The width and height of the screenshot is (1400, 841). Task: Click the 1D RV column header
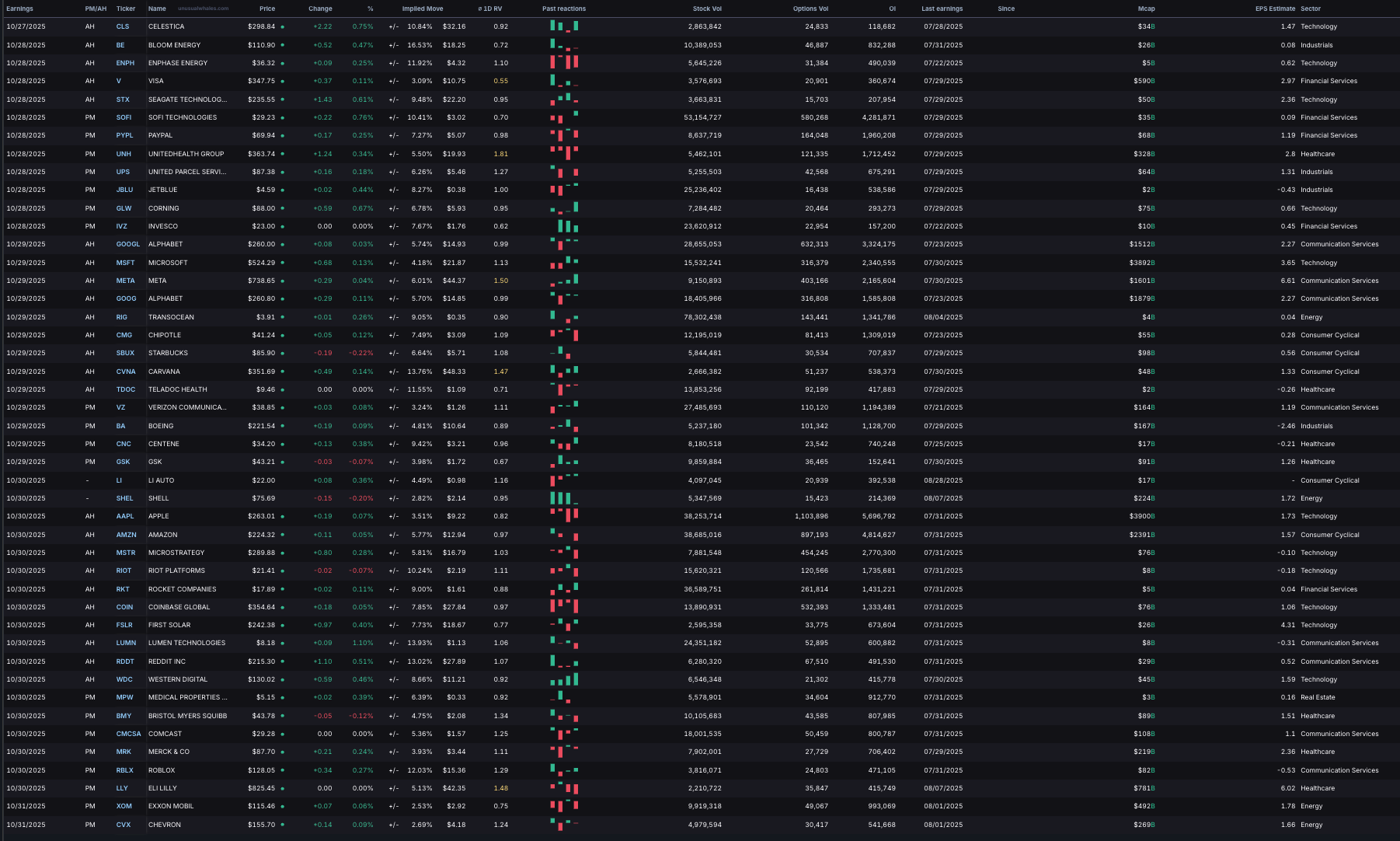tap(489, 9)
